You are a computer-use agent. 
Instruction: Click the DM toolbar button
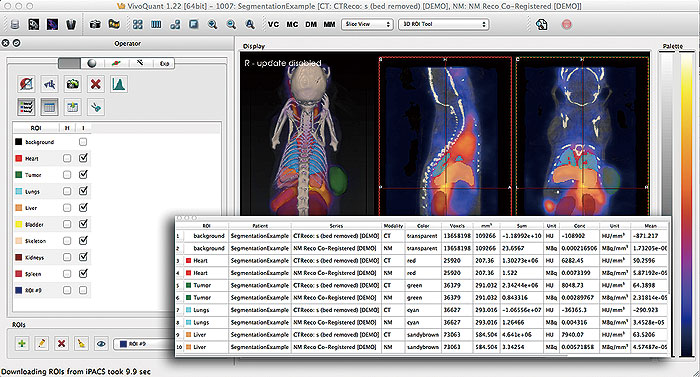[311, 24]
